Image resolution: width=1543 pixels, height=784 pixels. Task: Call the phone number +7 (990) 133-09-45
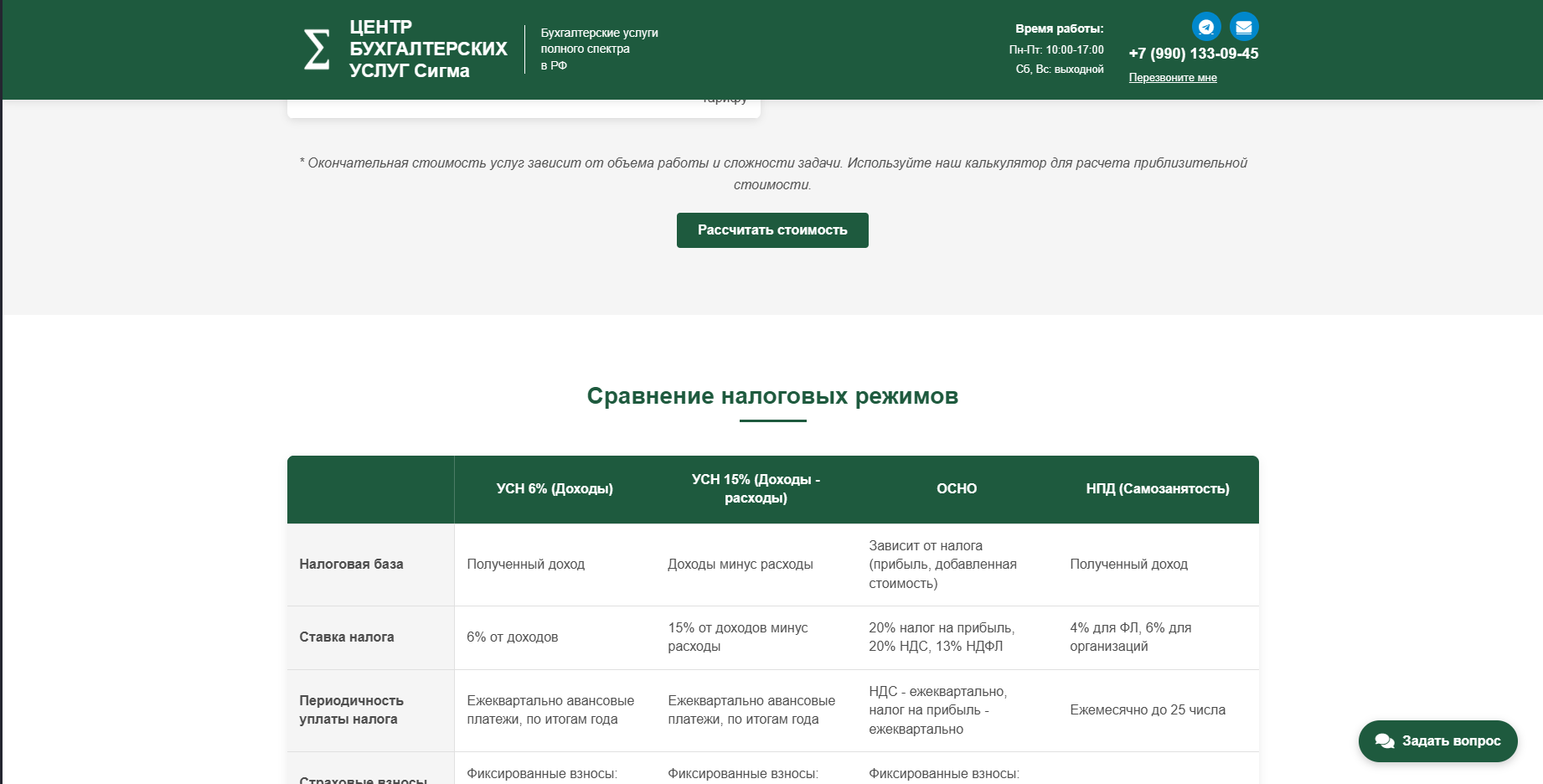(1194, 54)
